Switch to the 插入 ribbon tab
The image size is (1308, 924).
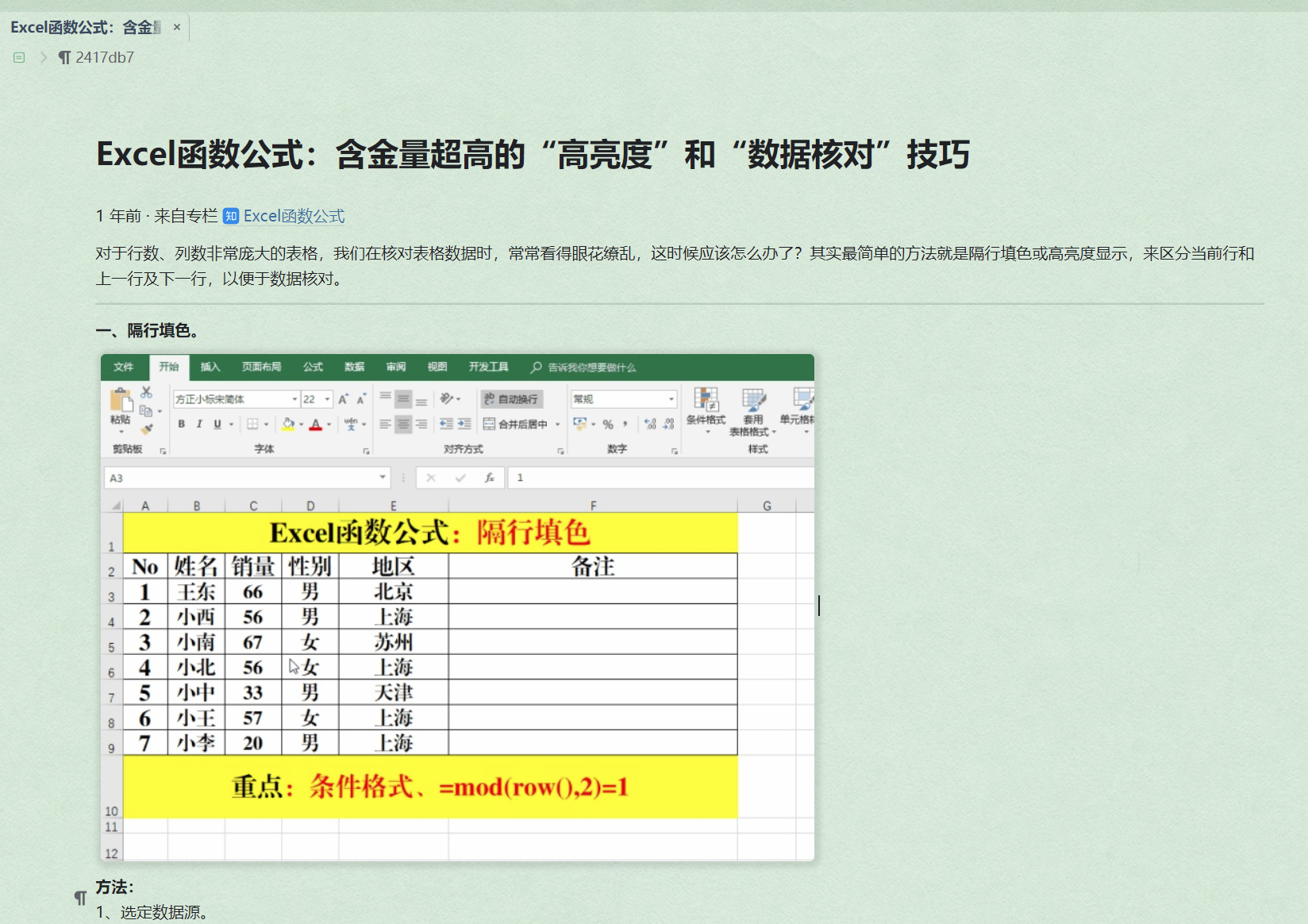coord(210,367)
